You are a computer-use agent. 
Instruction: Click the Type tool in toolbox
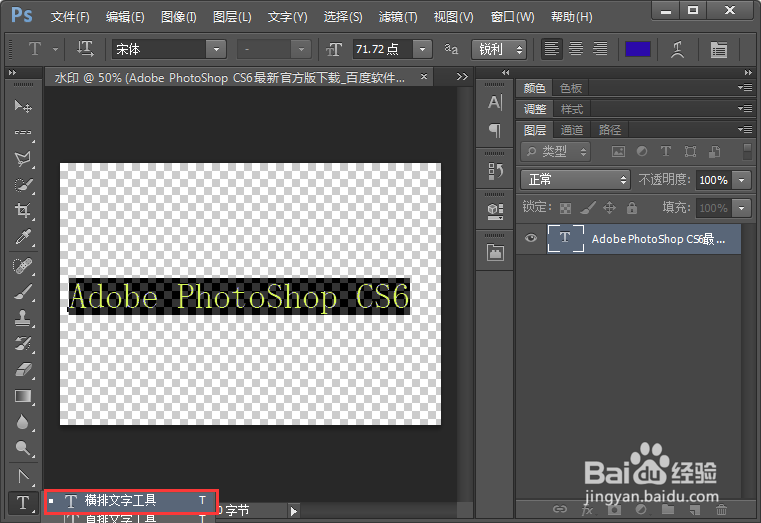pos(23,503)
